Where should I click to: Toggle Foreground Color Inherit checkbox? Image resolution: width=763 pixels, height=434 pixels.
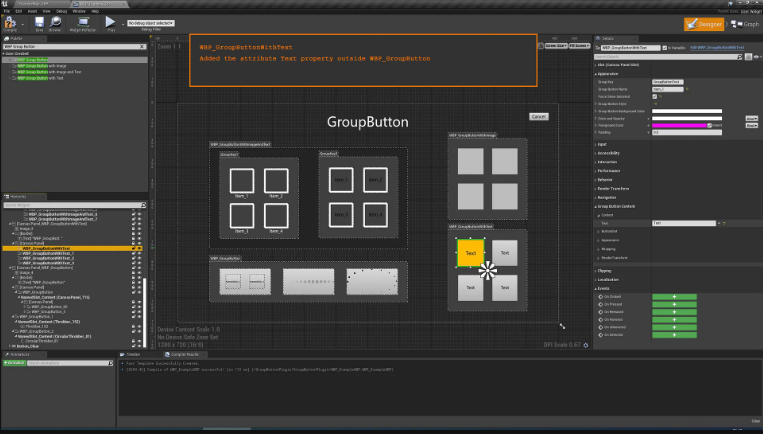click(709, 126)
